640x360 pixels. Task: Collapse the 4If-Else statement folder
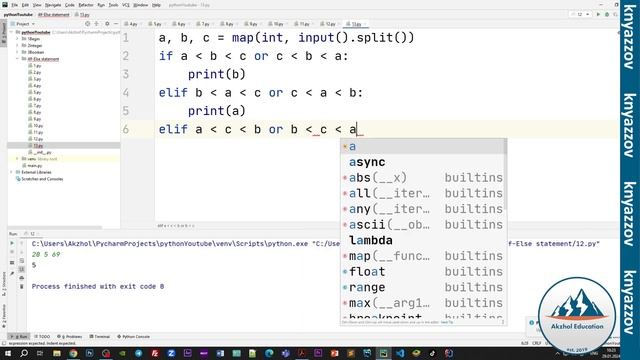click(x=18, y=59)
